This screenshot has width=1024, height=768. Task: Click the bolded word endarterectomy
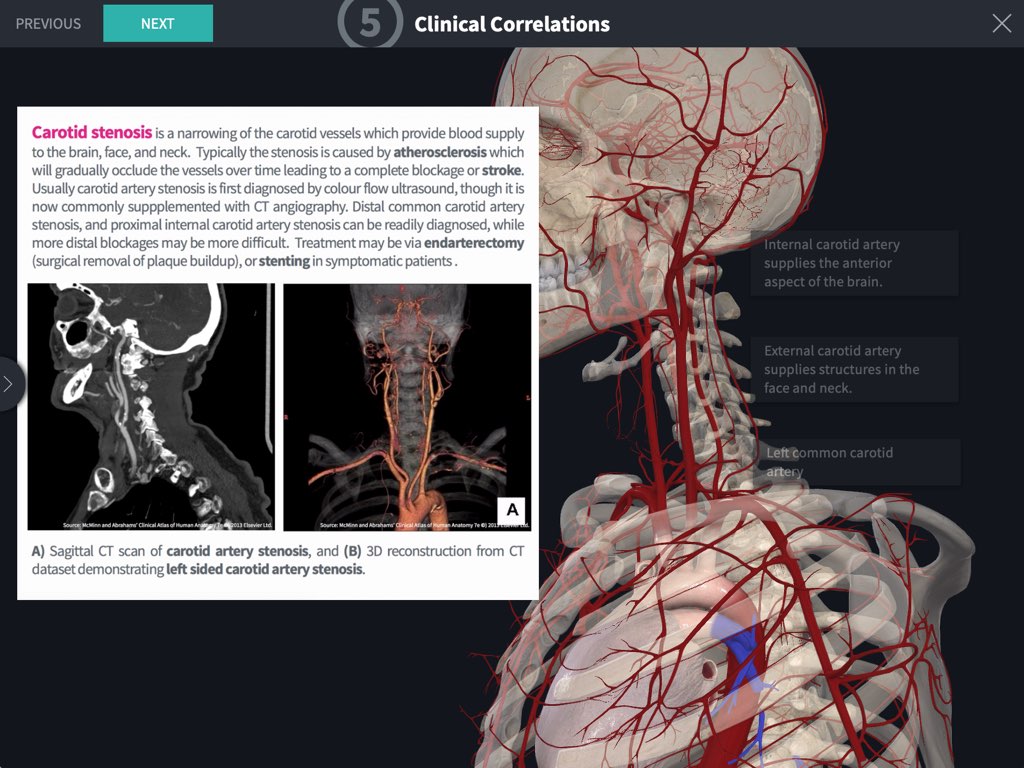(474, 243)
